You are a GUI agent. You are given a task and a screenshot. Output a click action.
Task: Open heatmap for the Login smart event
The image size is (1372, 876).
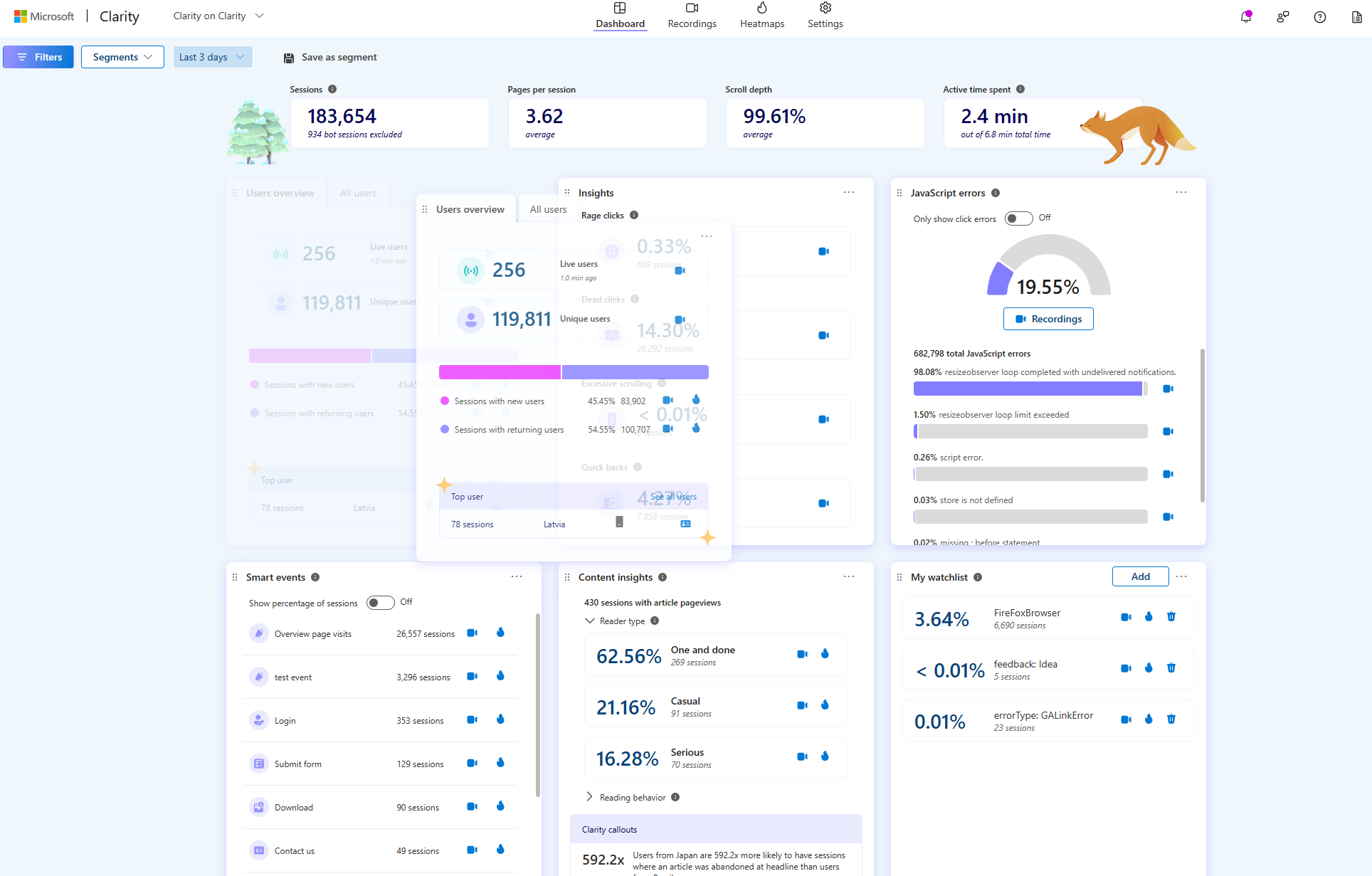click(500, 719)
